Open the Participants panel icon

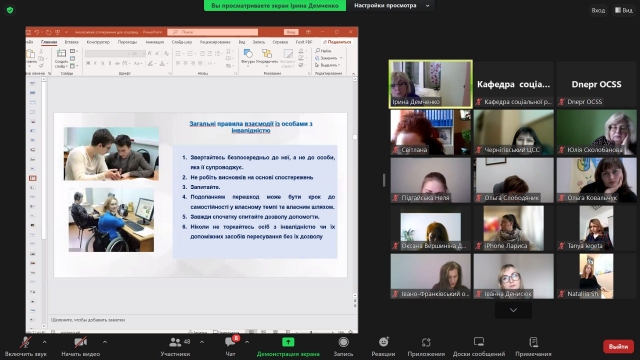point(175,342)
